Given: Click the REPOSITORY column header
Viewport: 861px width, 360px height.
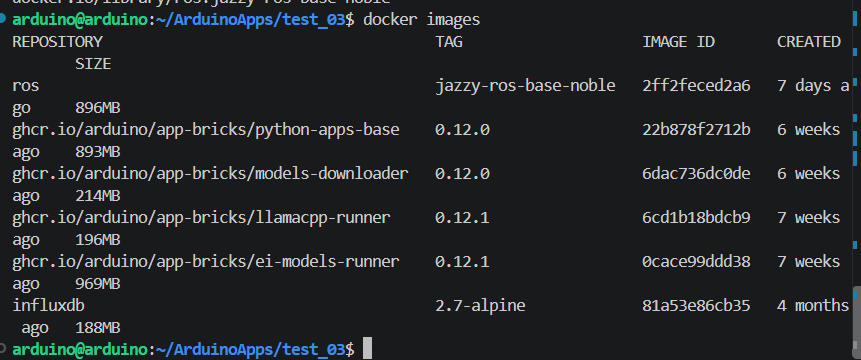Looking at the screenshot, I should pos(57,42).
